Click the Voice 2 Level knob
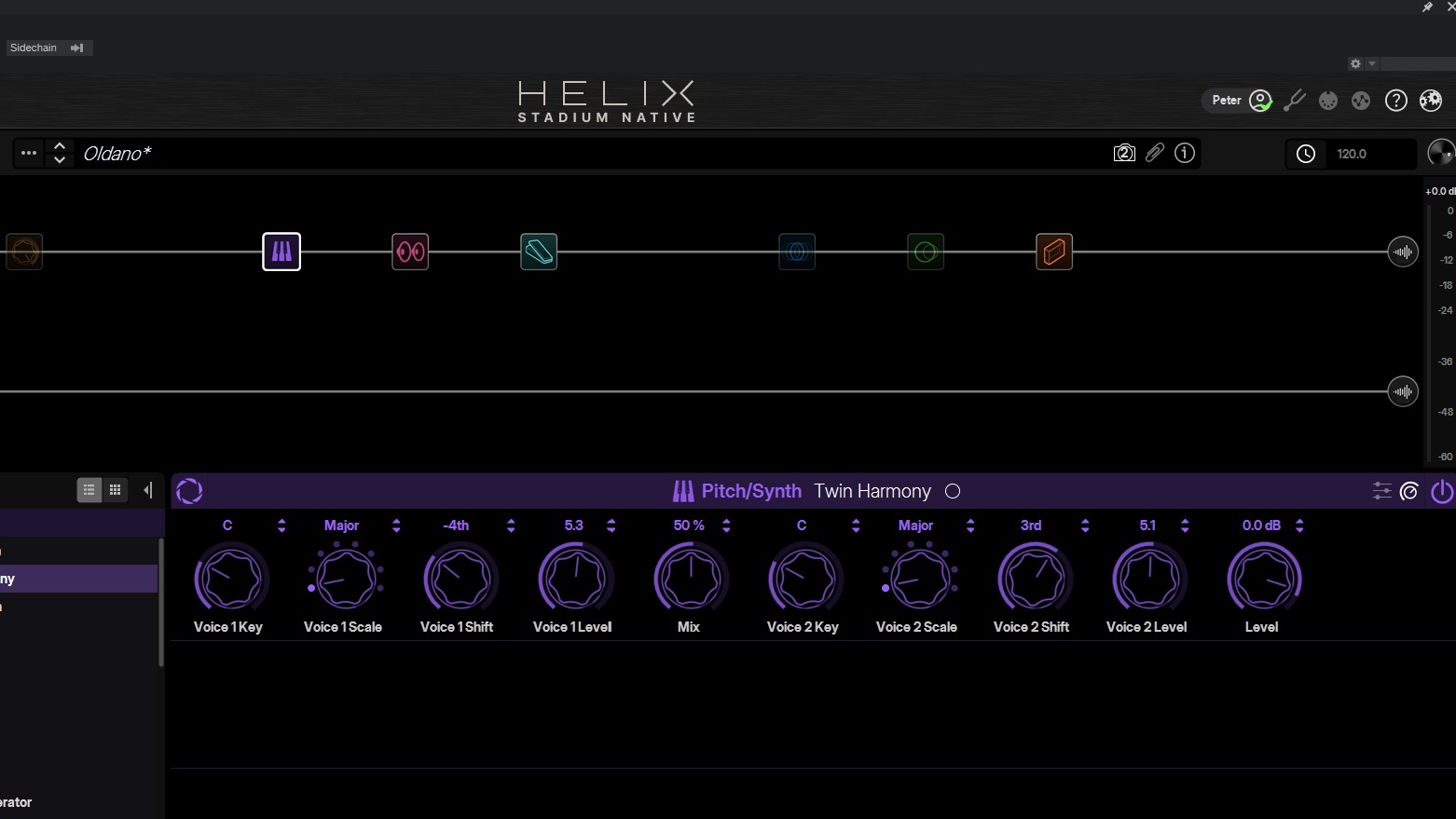Image resolution: width=1456 pixels, height=819 pixels. (1149, 579)
